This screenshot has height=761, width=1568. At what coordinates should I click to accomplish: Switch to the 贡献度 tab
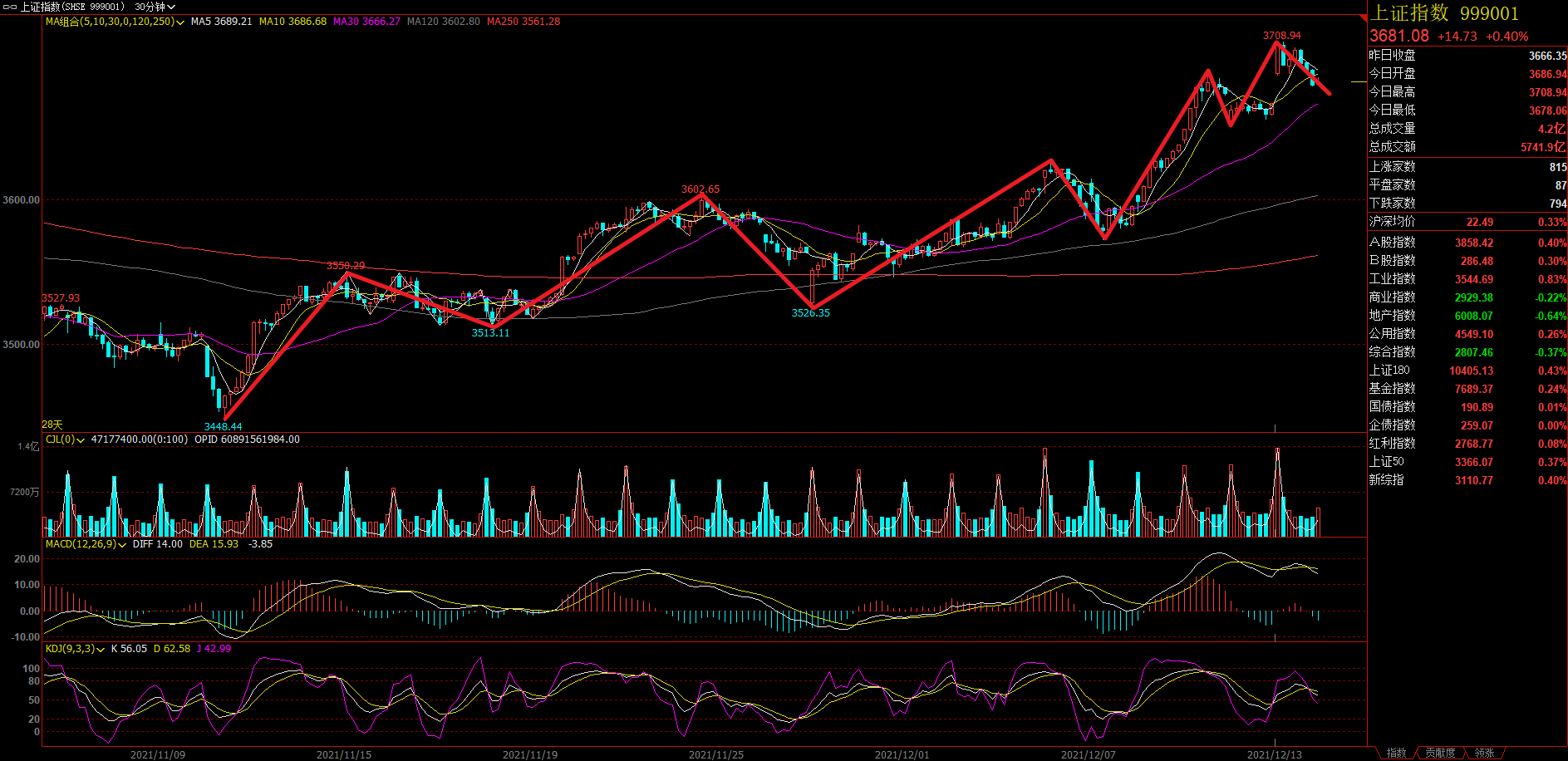(x=1440, y=753)
